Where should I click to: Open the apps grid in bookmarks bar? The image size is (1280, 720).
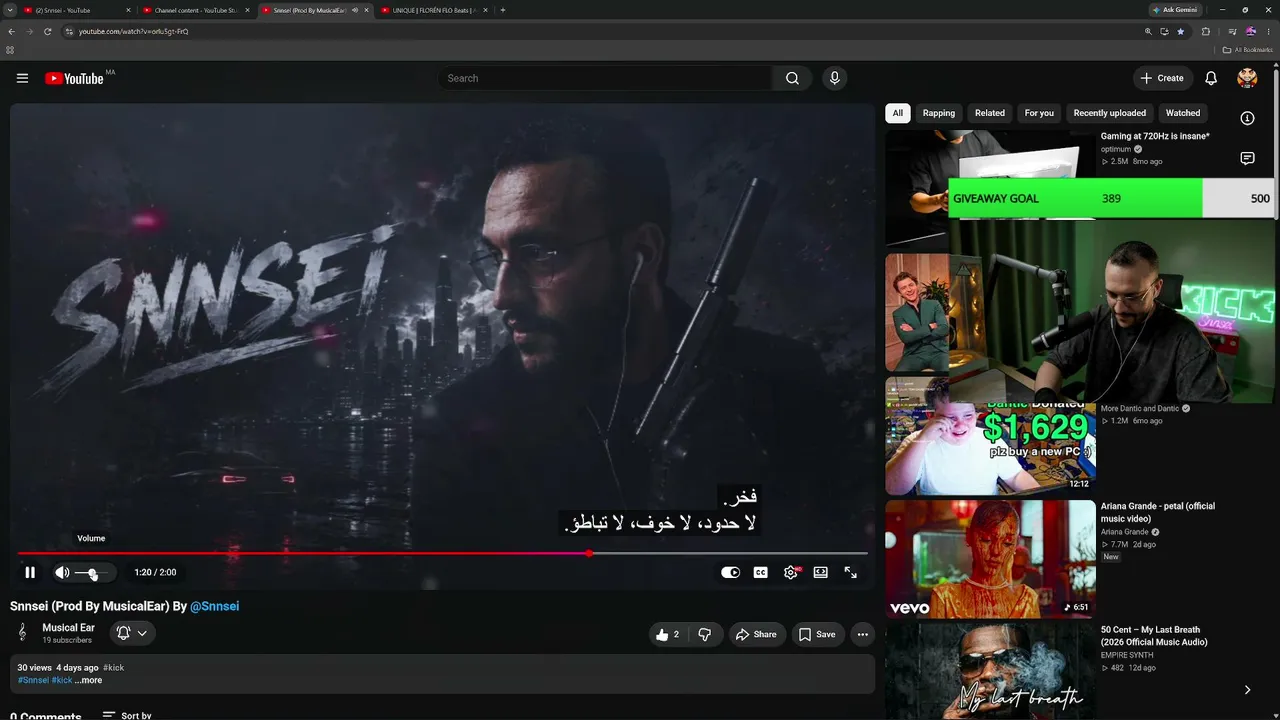[x=10, y=49]
